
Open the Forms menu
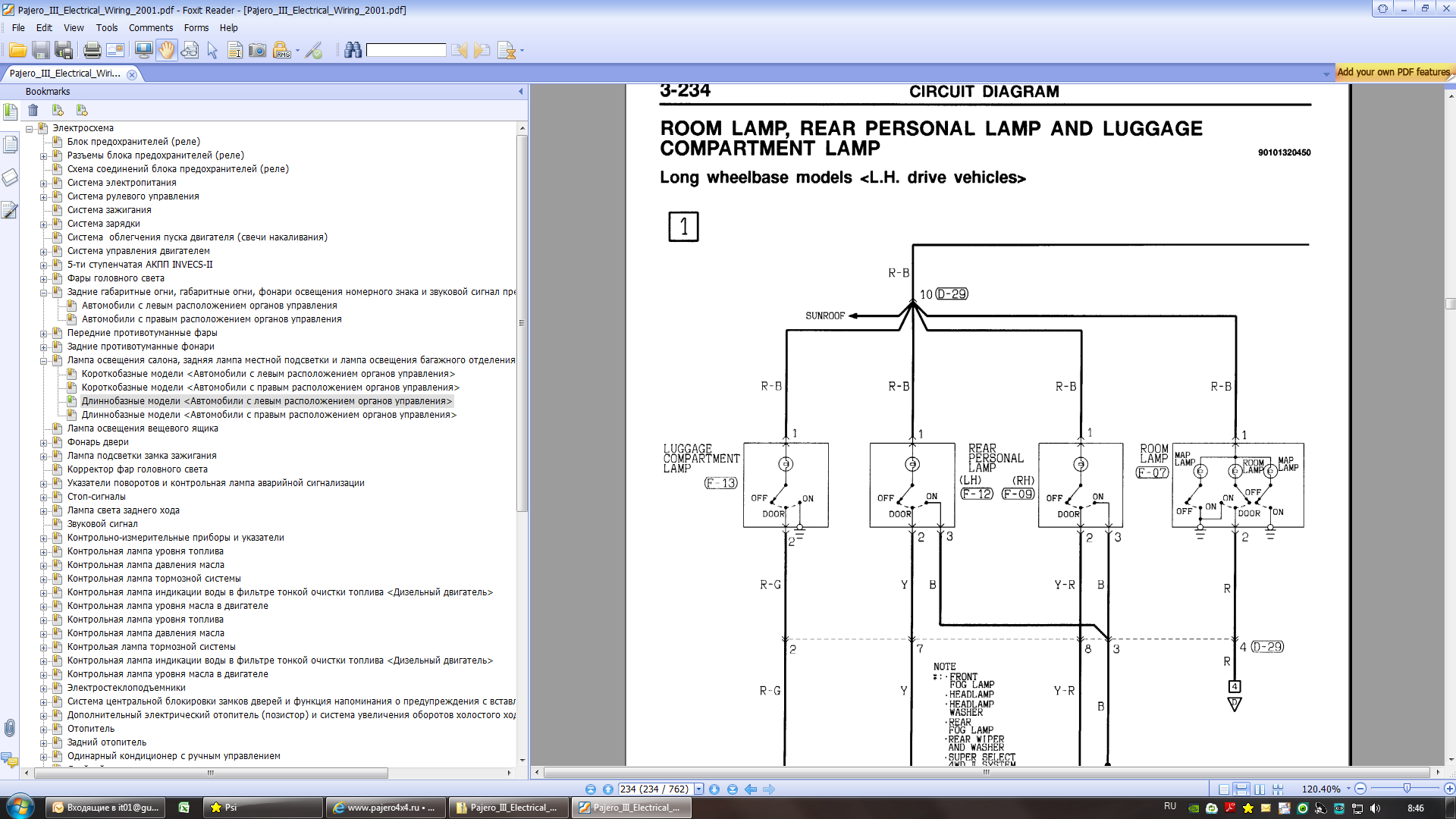[196, 28]
